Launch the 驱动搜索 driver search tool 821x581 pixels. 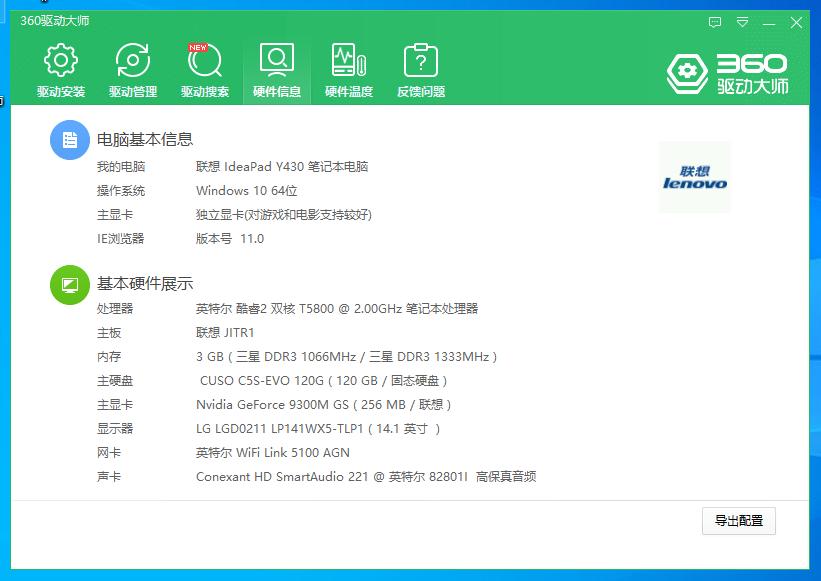[x=205, y=69]
